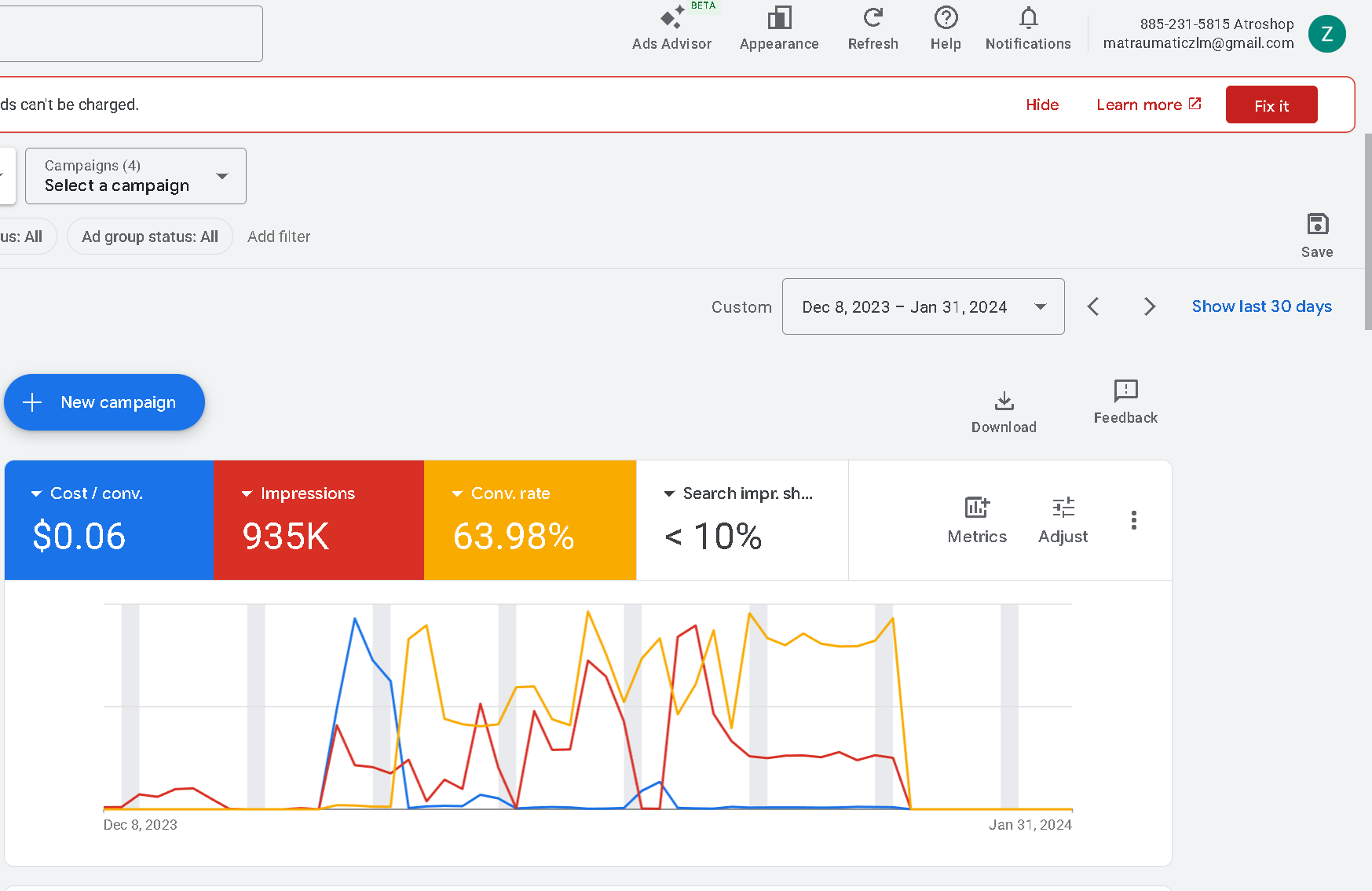Click the page vertical scrollbar

pyautogui.click(x=1367, y=232)
